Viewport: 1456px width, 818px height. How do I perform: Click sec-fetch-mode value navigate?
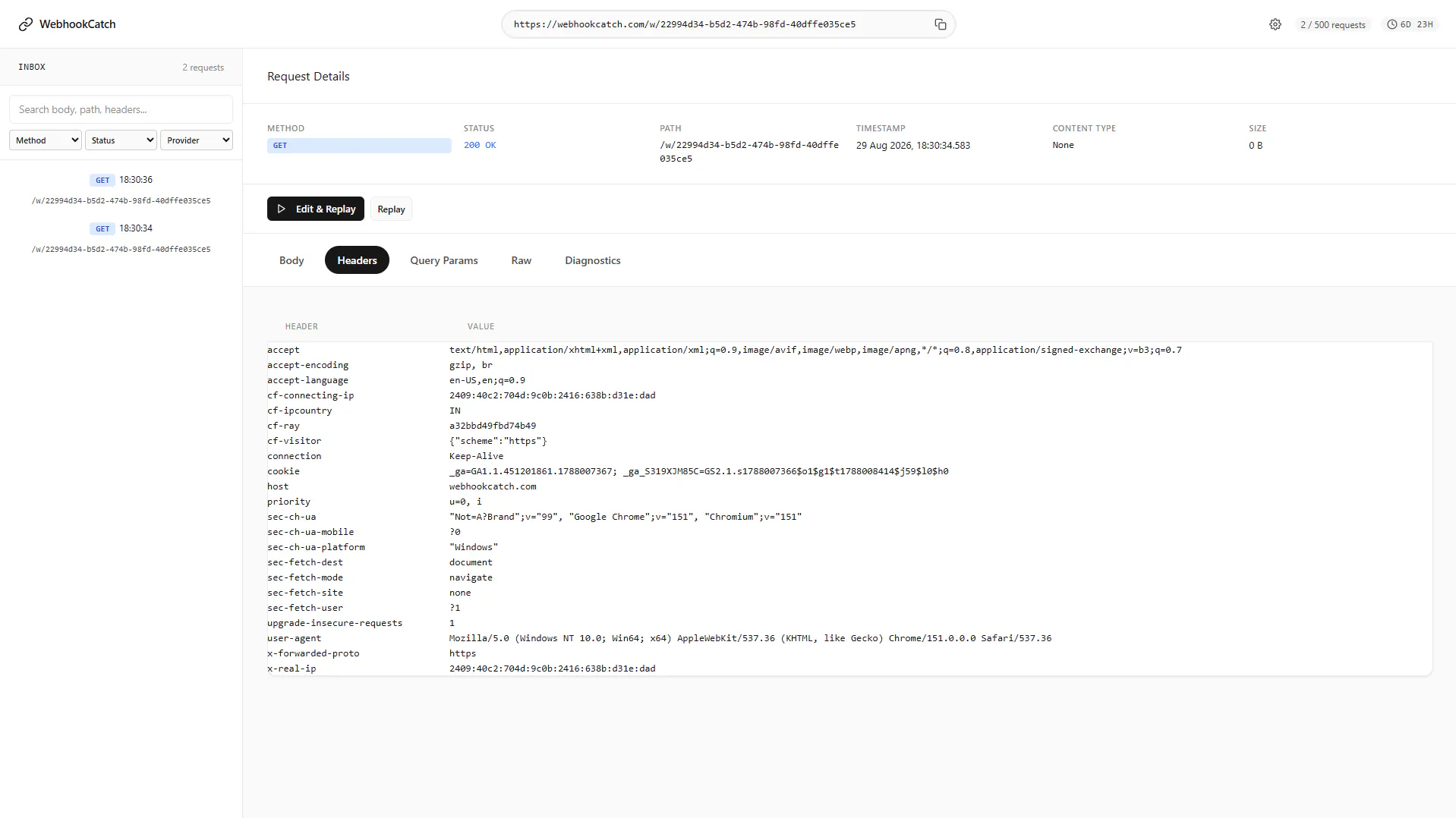coord(471,577)
